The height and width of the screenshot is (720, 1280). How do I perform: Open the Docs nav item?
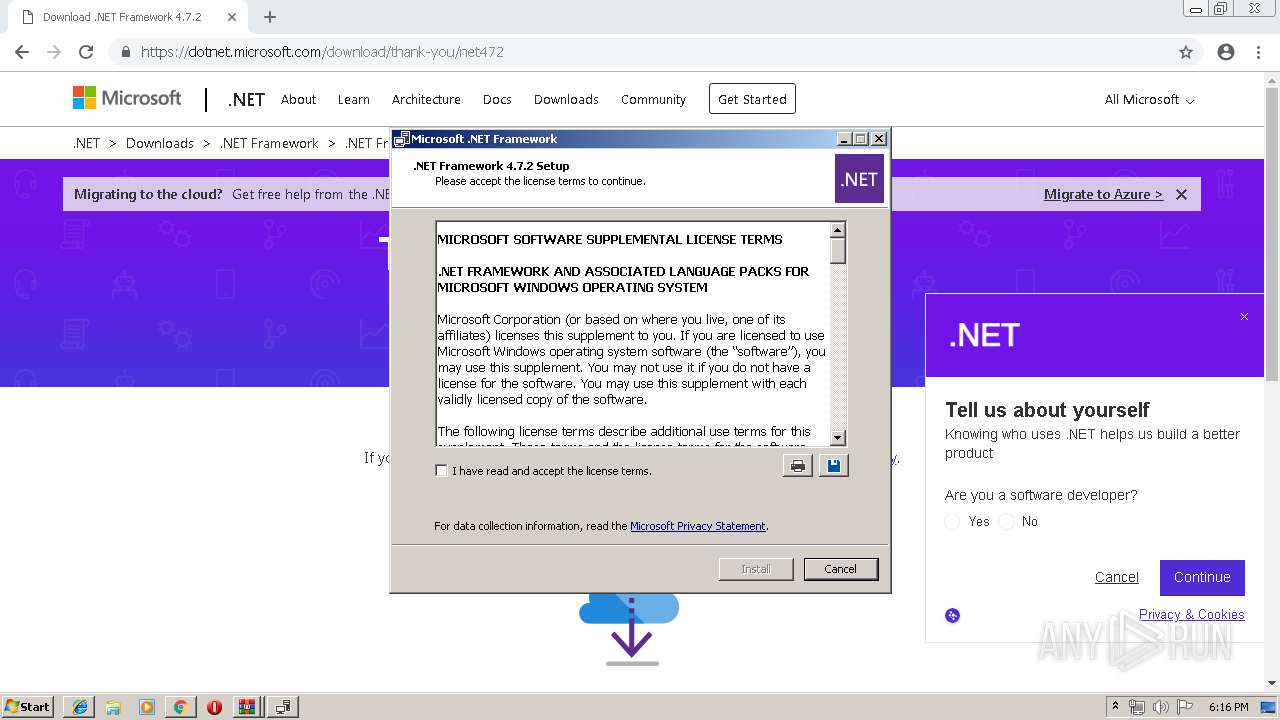(x=497, y=99)
